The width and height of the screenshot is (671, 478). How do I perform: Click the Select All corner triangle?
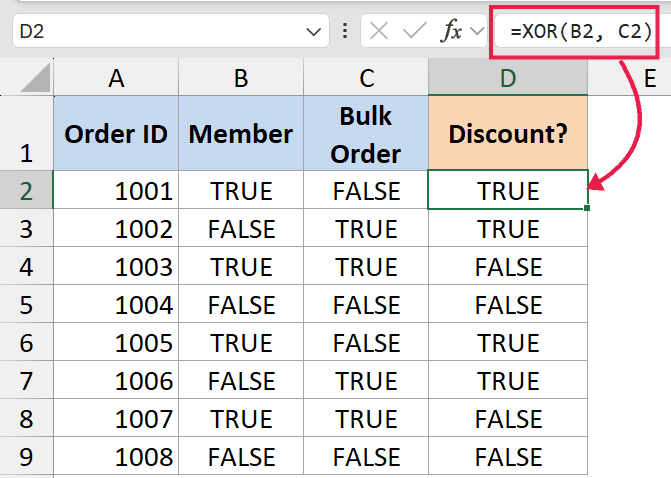point(36,77)
